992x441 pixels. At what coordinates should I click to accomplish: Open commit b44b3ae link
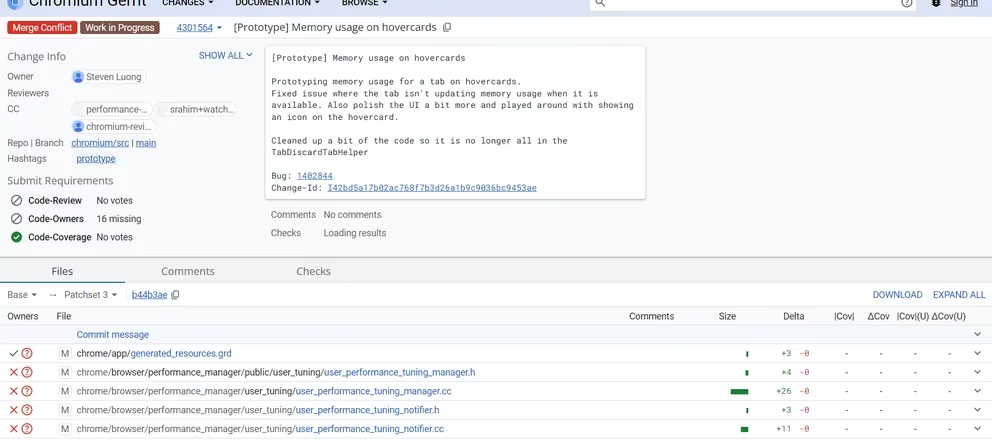(x=149, y=295)
